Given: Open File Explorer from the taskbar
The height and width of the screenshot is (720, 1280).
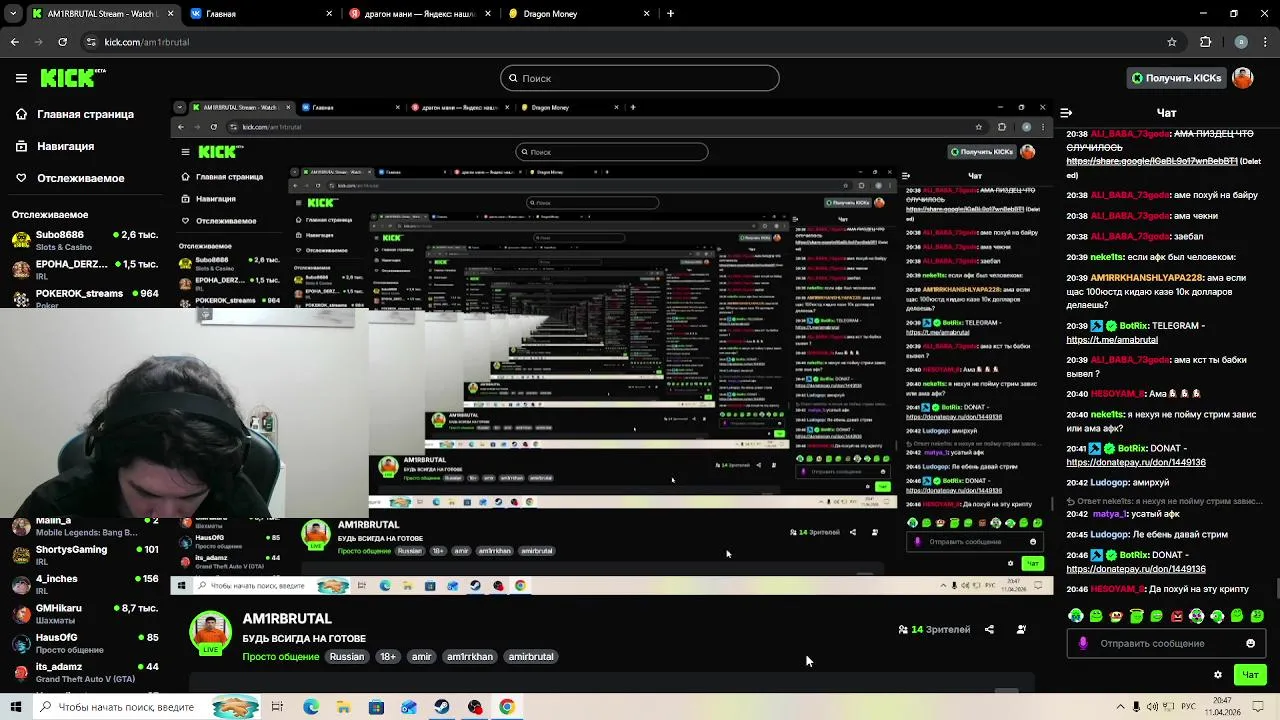Looking at the screenshot, I should point(343,707).
